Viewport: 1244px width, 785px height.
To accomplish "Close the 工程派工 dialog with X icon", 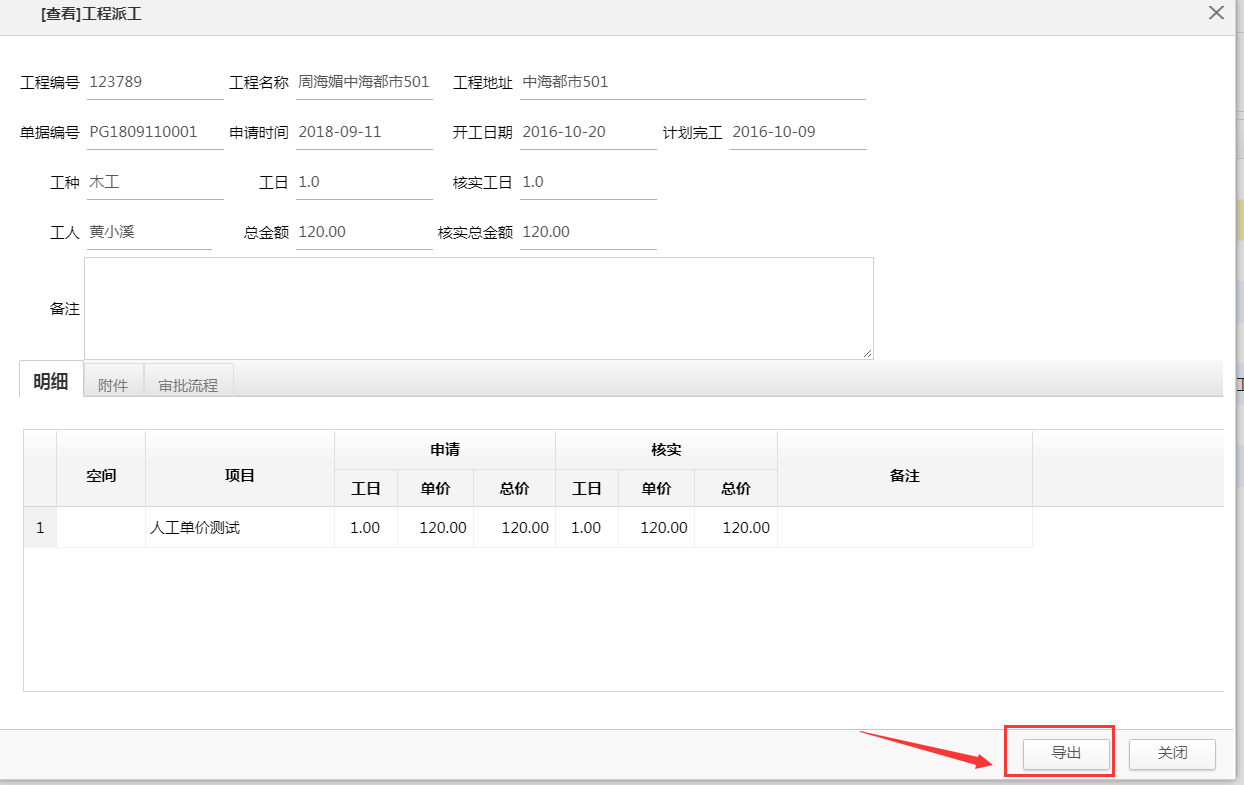I will coord(1216,13).
